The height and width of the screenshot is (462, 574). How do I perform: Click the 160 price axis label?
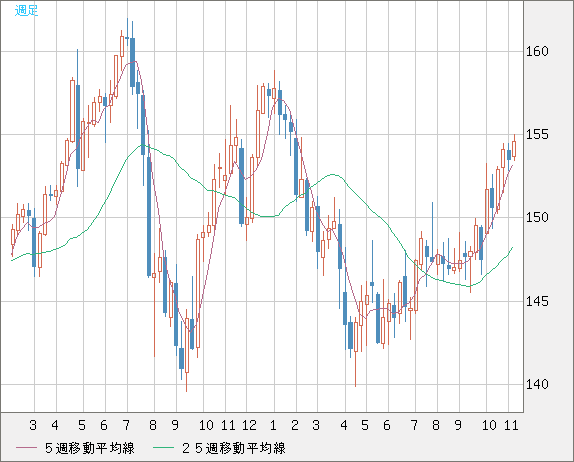[537, 51]
